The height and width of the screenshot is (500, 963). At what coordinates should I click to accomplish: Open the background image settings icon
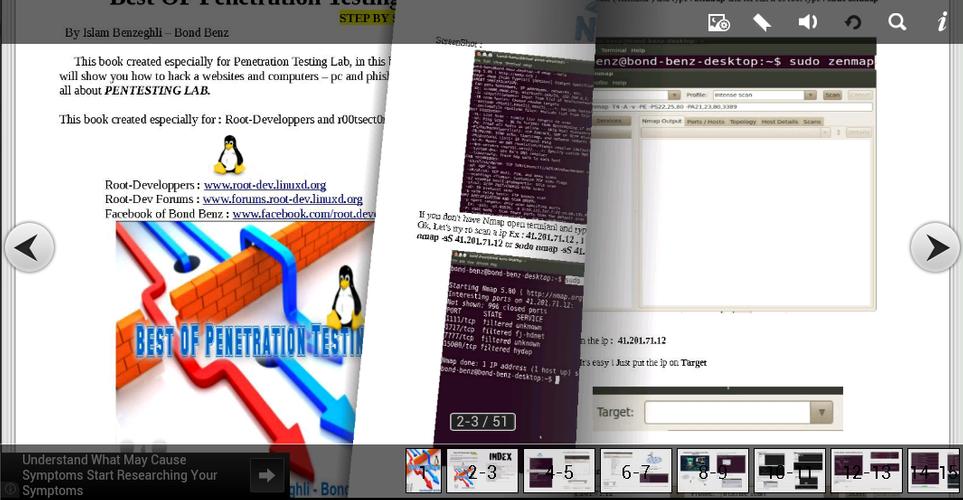click(718, 22)
